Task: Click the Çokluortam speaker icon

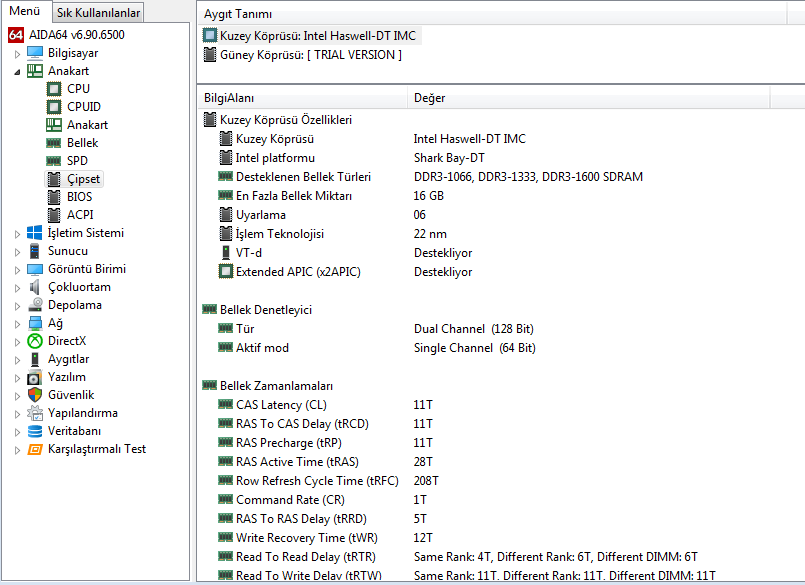Action: coord(35,287)
